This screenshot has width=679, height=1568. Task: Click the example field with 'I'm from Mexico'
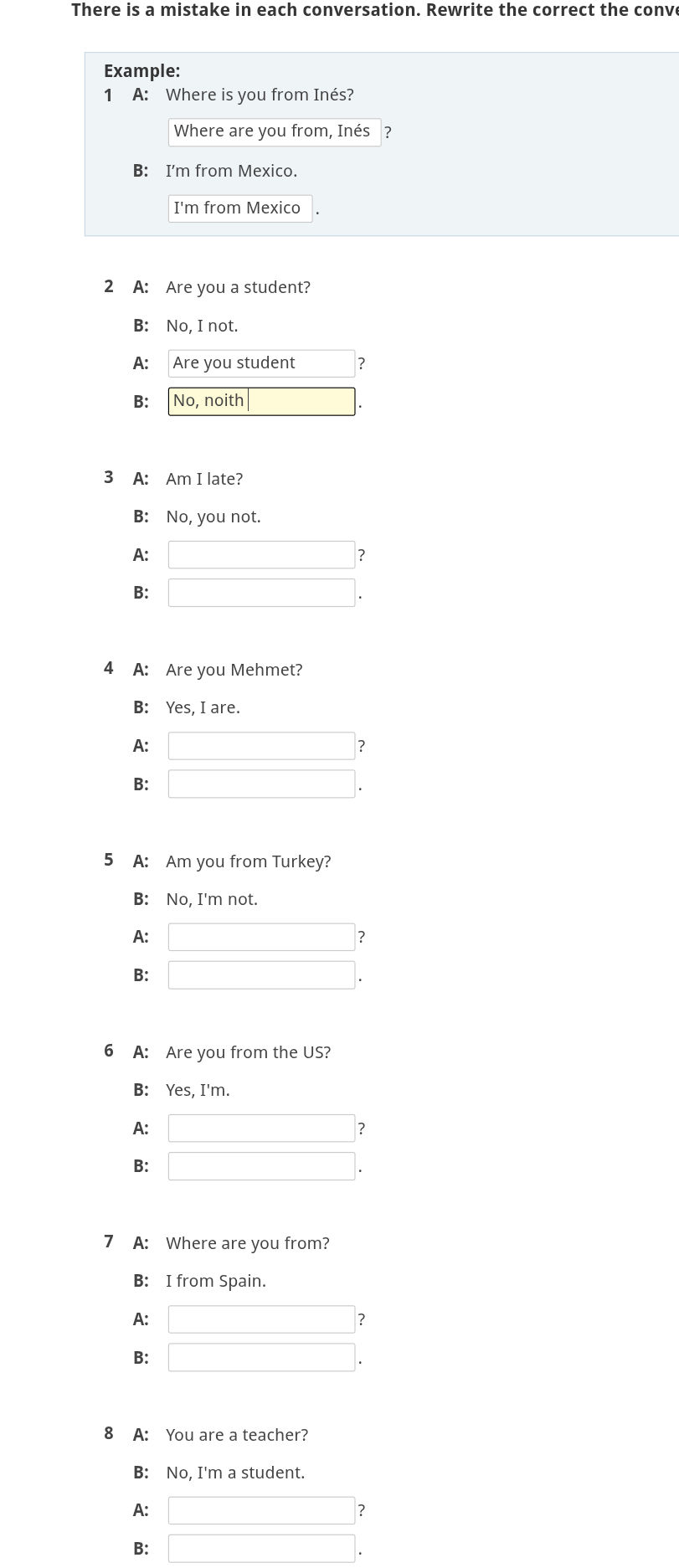[x=239, y=208]
